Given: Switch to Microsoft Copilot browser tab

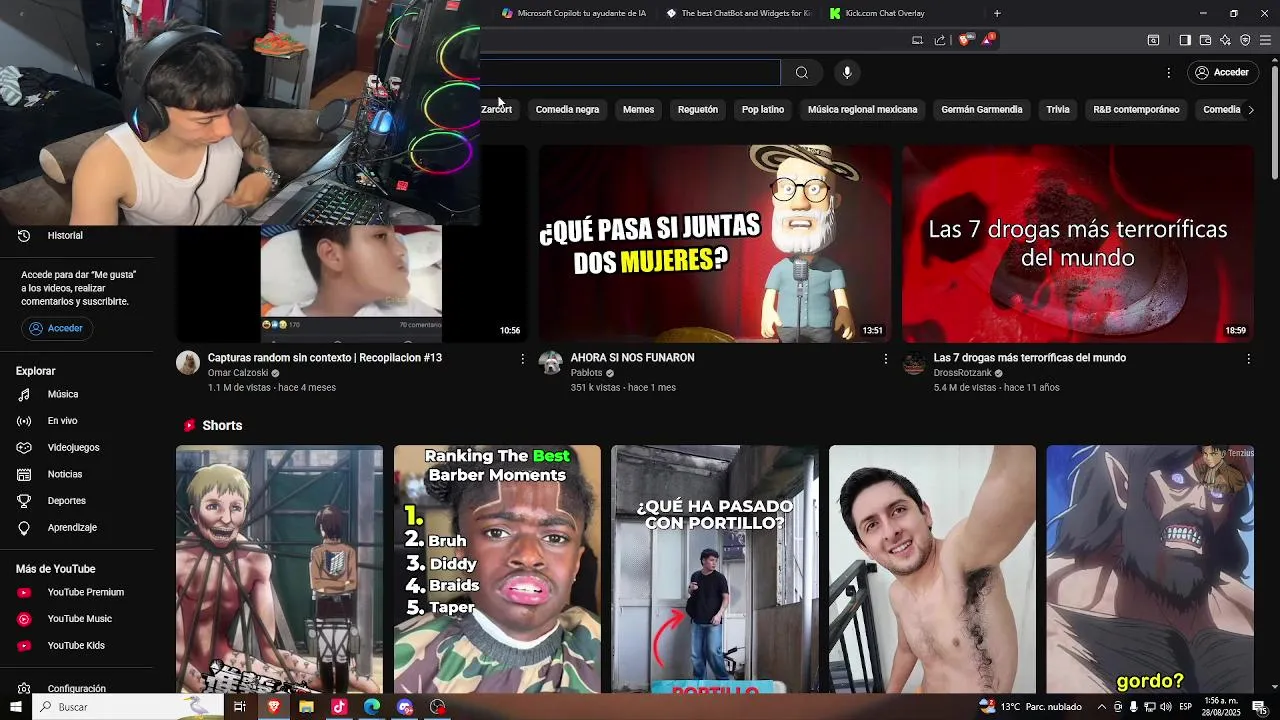Looking at the screenshot, I should (x=574, y=13).
